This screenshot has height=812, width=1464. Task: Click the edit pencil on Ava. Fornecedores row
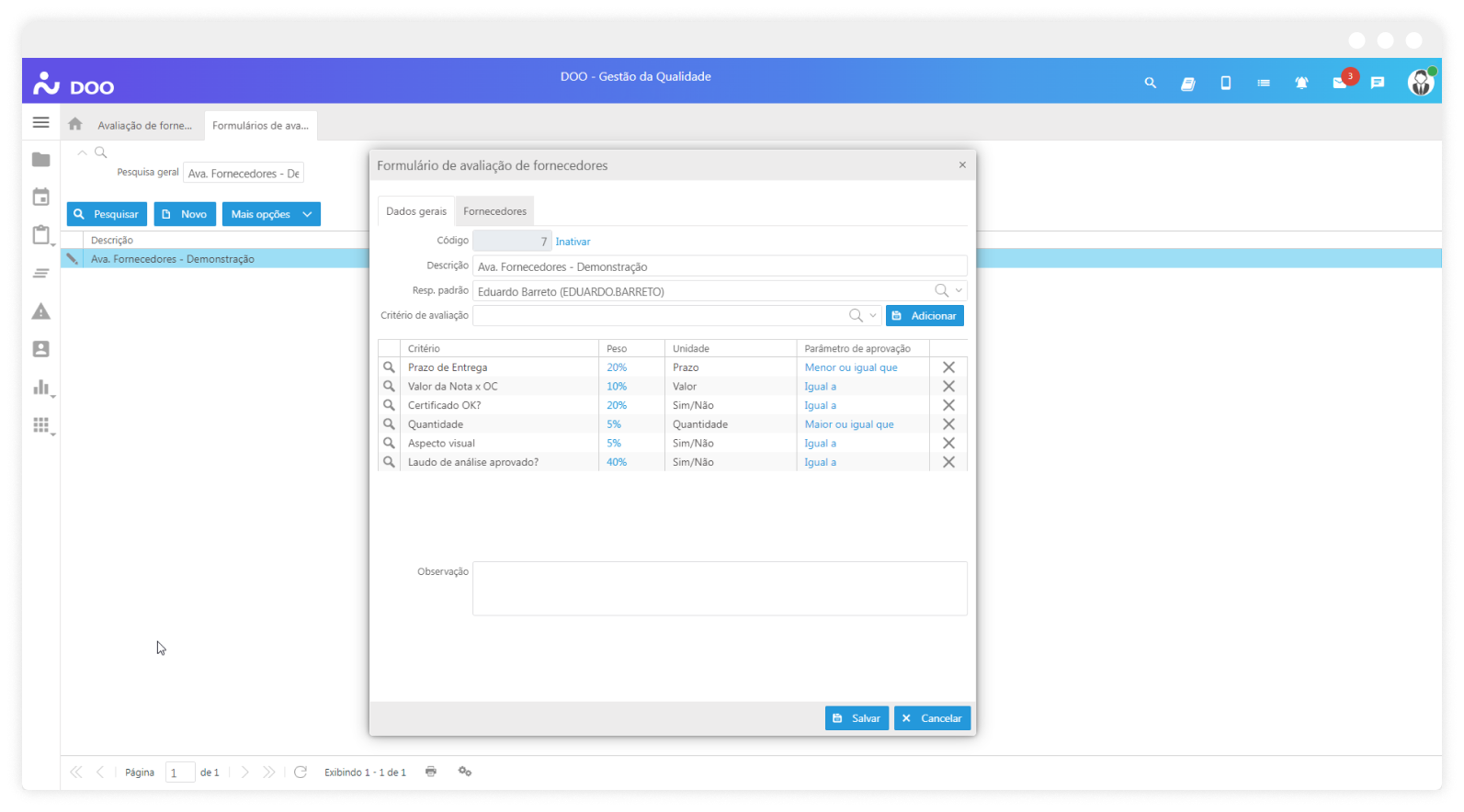[72, 259]
